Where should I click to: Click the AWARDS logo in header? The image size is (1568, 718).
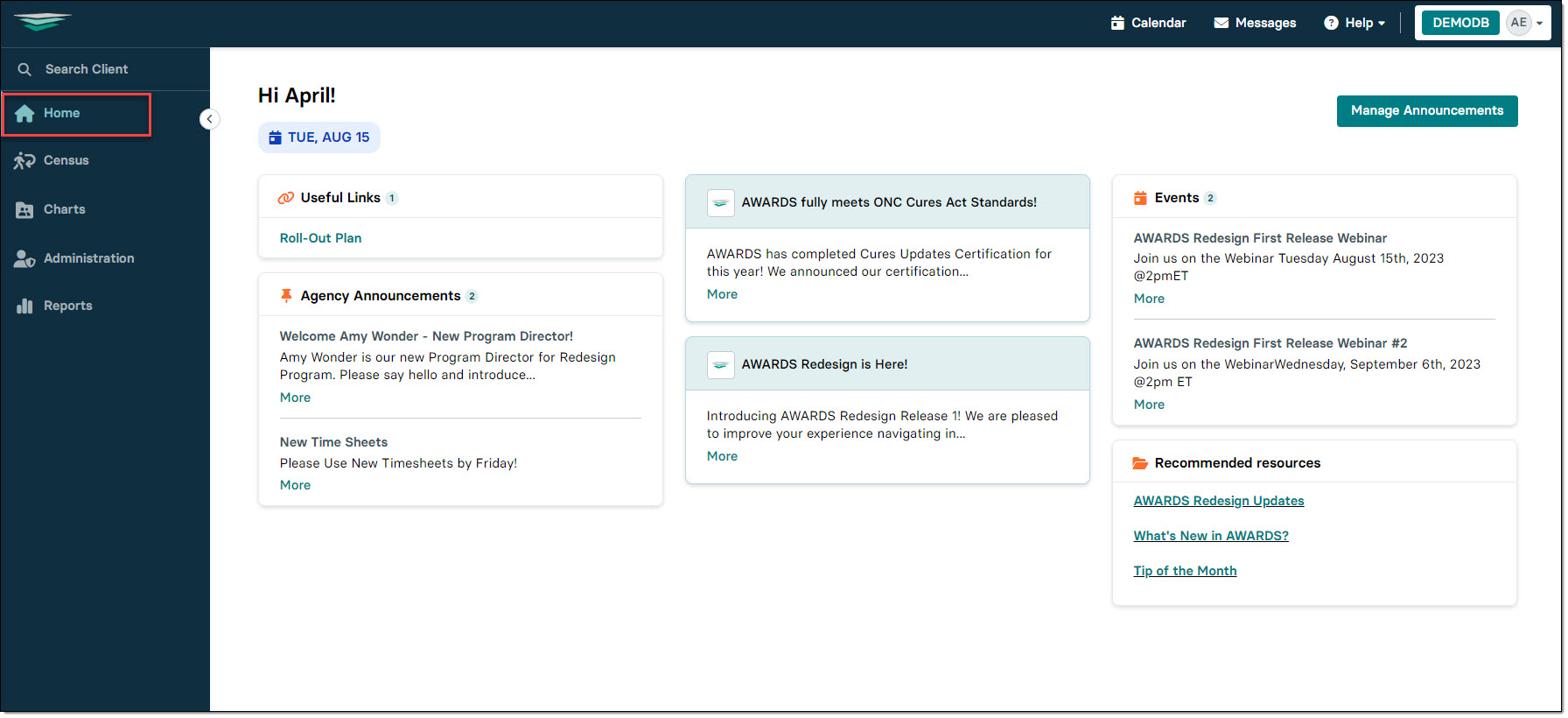[x=42, y=22]
